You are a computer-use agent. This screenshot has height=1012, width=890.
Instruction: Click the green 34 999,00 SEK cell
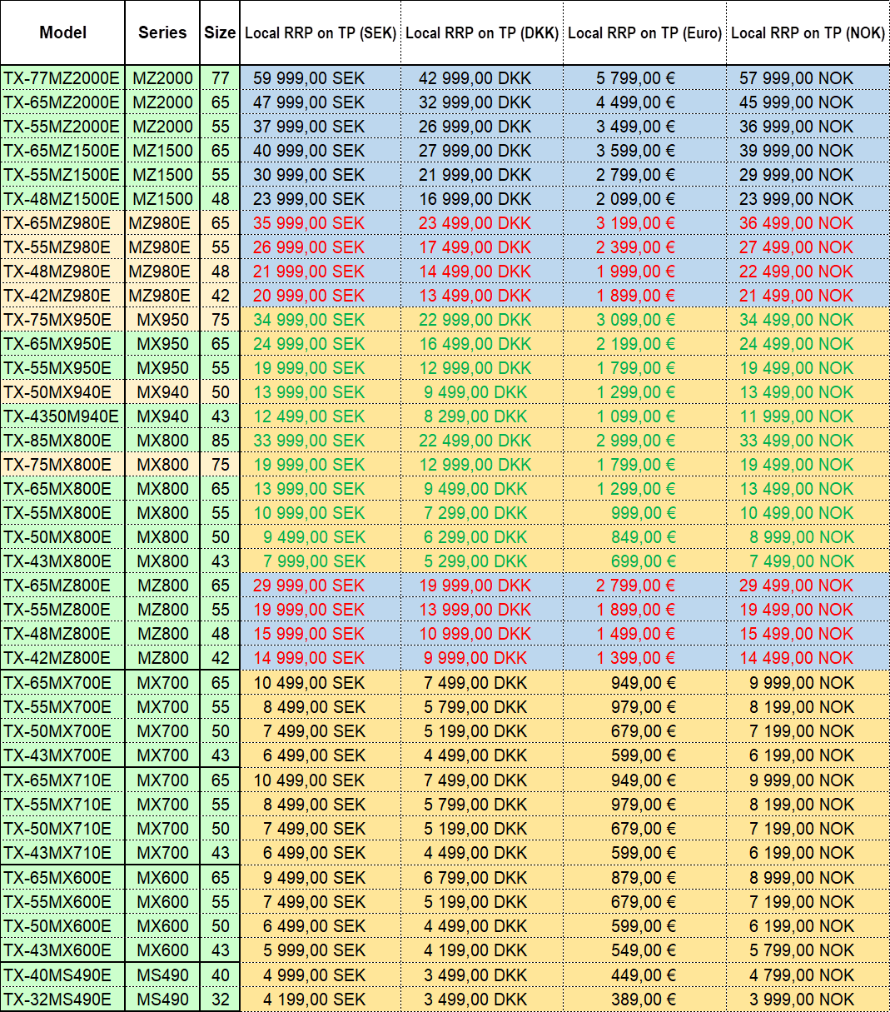(x=320, y=319)
